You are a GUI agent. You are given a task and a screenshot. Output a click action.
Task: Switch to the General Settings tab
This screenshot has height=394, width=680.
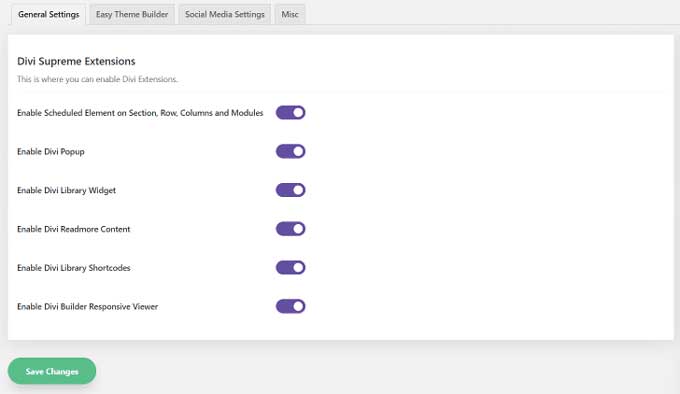click(49, 14)
